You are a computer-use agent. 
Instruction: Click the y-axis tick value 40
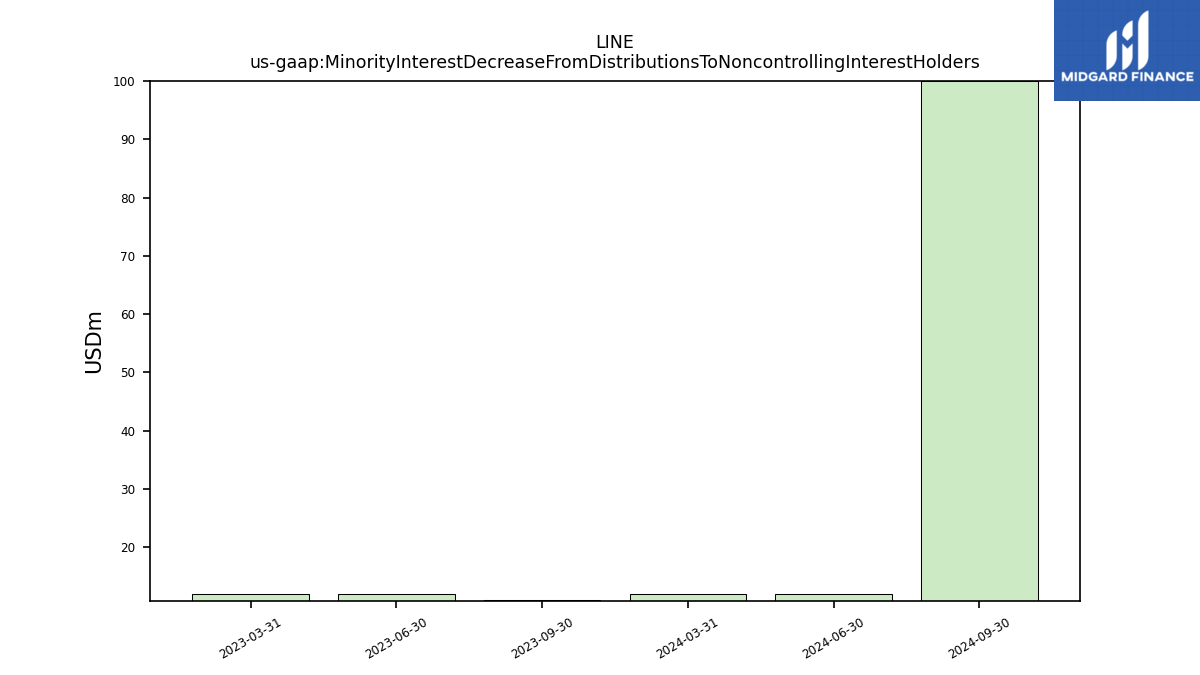coord(128,432)
